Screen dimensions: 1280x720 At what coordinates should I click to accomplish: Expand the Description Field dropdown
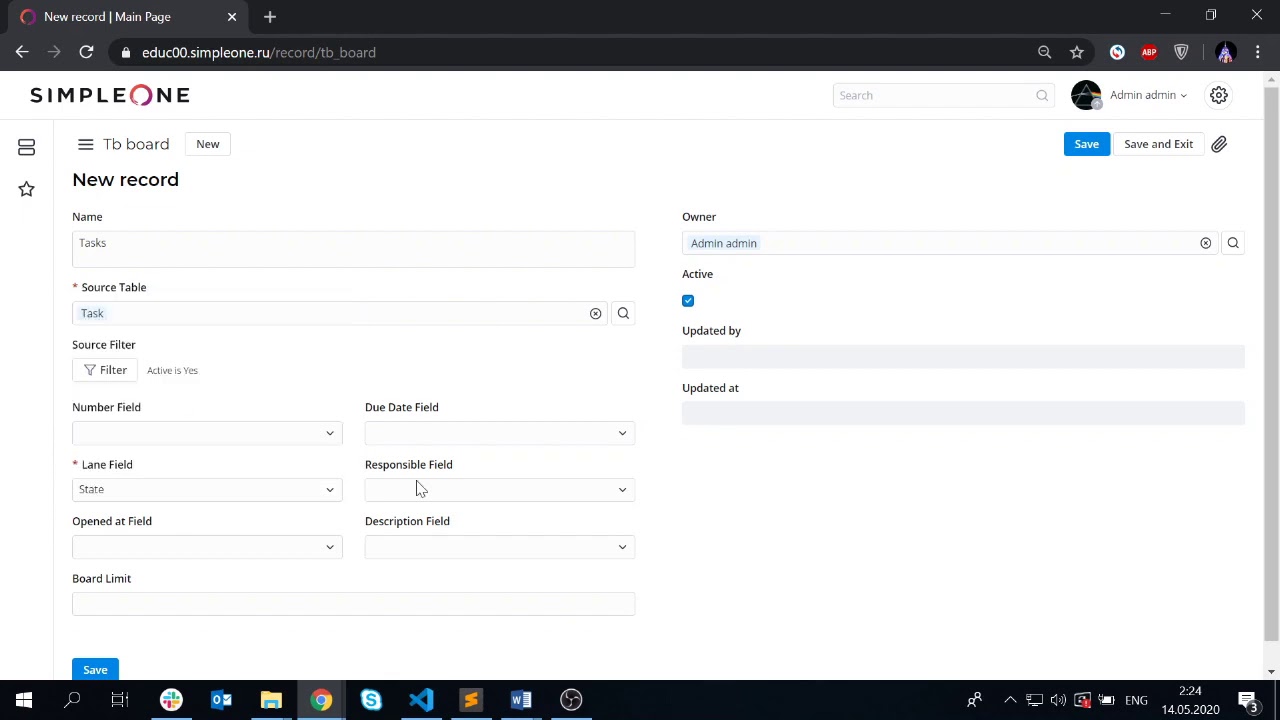pos(500,547)
